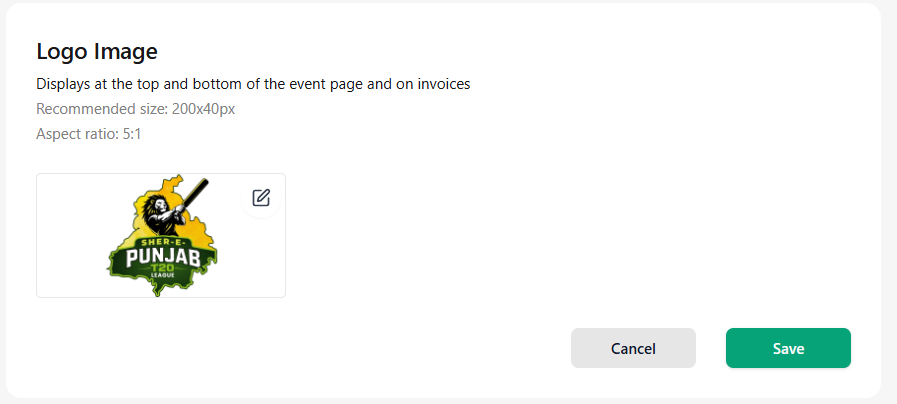Click the T20 LEAGUE text in the logo

point(163,271)
